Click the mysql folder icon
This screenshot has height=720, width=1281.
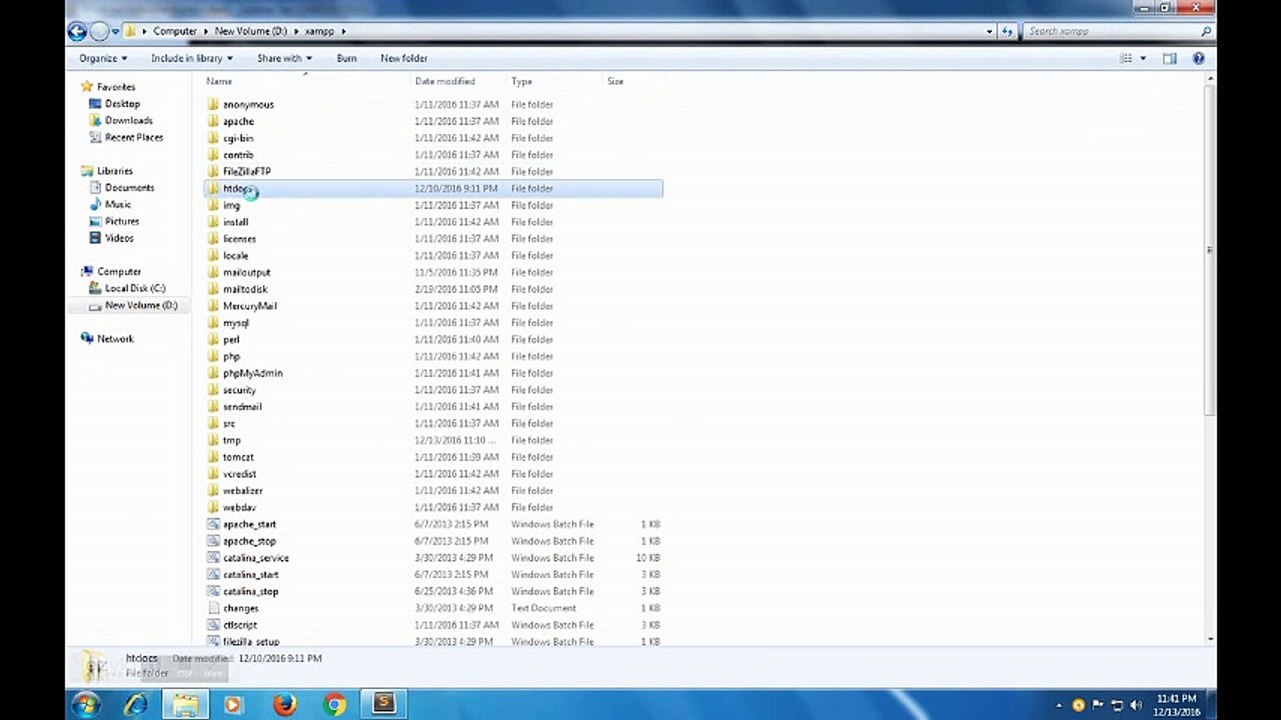click(213, 323)
